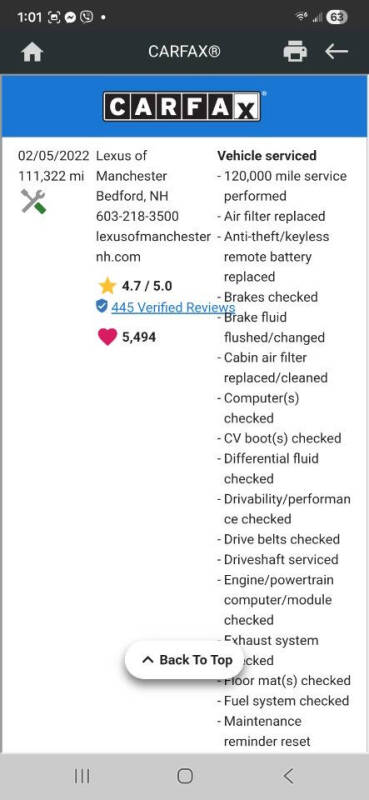Tap the Vehicle serviced heading
This screenshot has width=369, height=800.
coord(267,156)
